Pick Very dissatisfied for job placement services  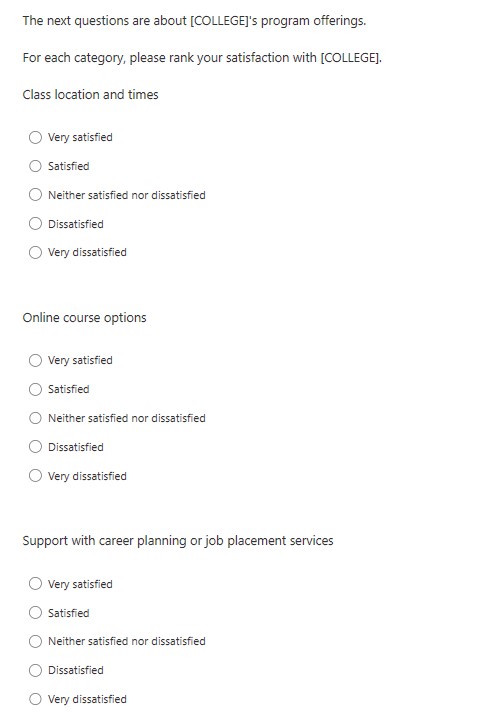point(35,699)
